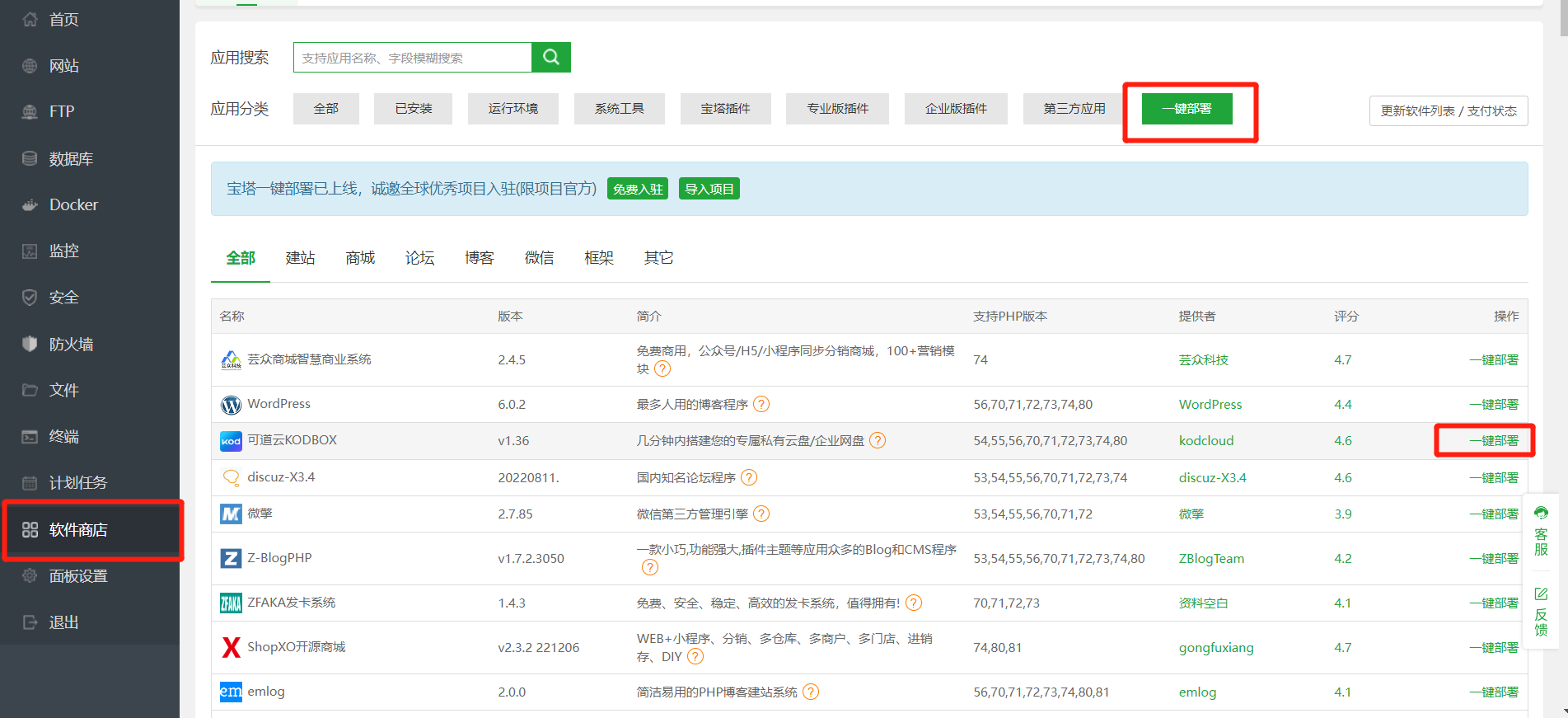Click the help icon beside 微擎 description
The width and height of the screenshot is (1568, 718).
coord(761,514)
